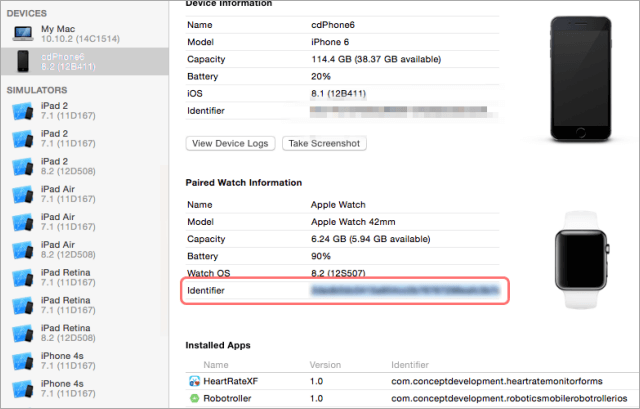
Task: Click Watch OS value 8.2 (12S507)
Action: click(338, 273)
